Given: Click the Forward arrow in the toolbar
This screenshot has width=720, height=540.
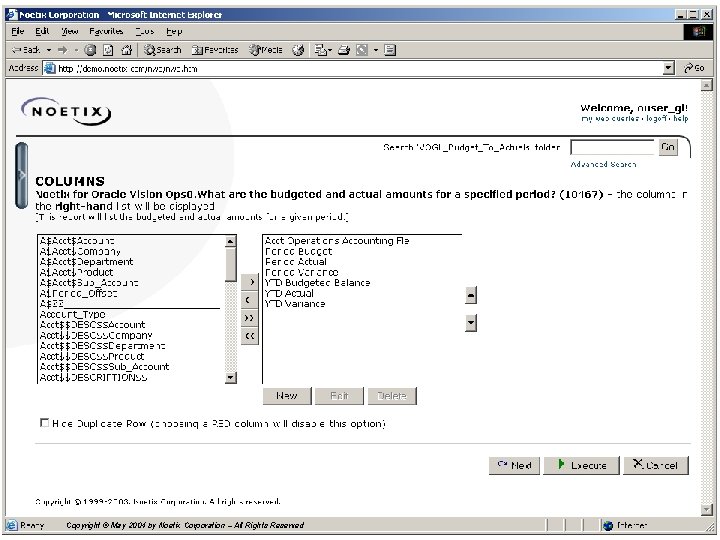Looking at the screenshot, I should coord(62,50).
